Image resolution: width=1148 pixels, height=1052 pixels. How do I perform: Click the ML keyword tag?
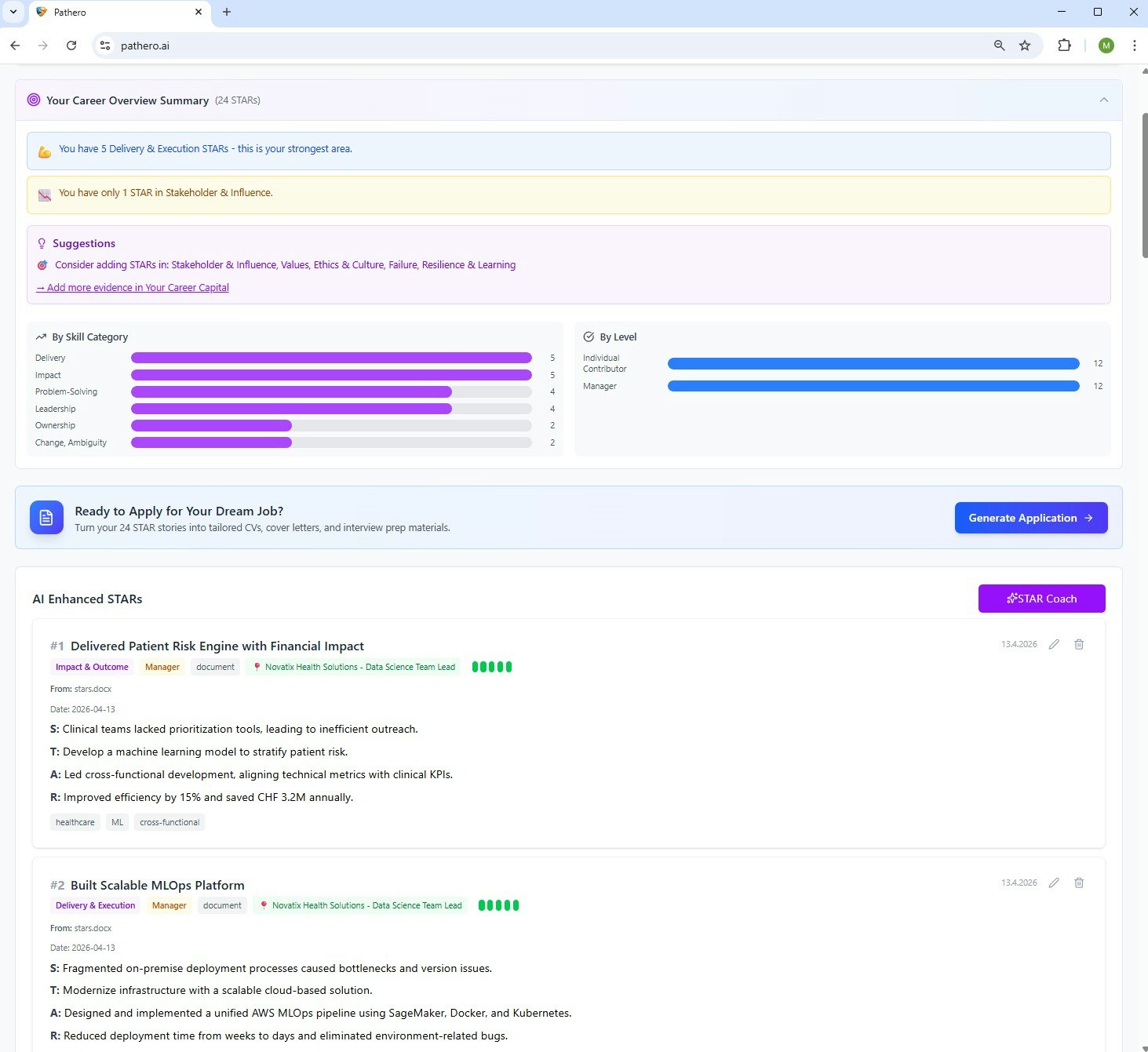point(118,822)
